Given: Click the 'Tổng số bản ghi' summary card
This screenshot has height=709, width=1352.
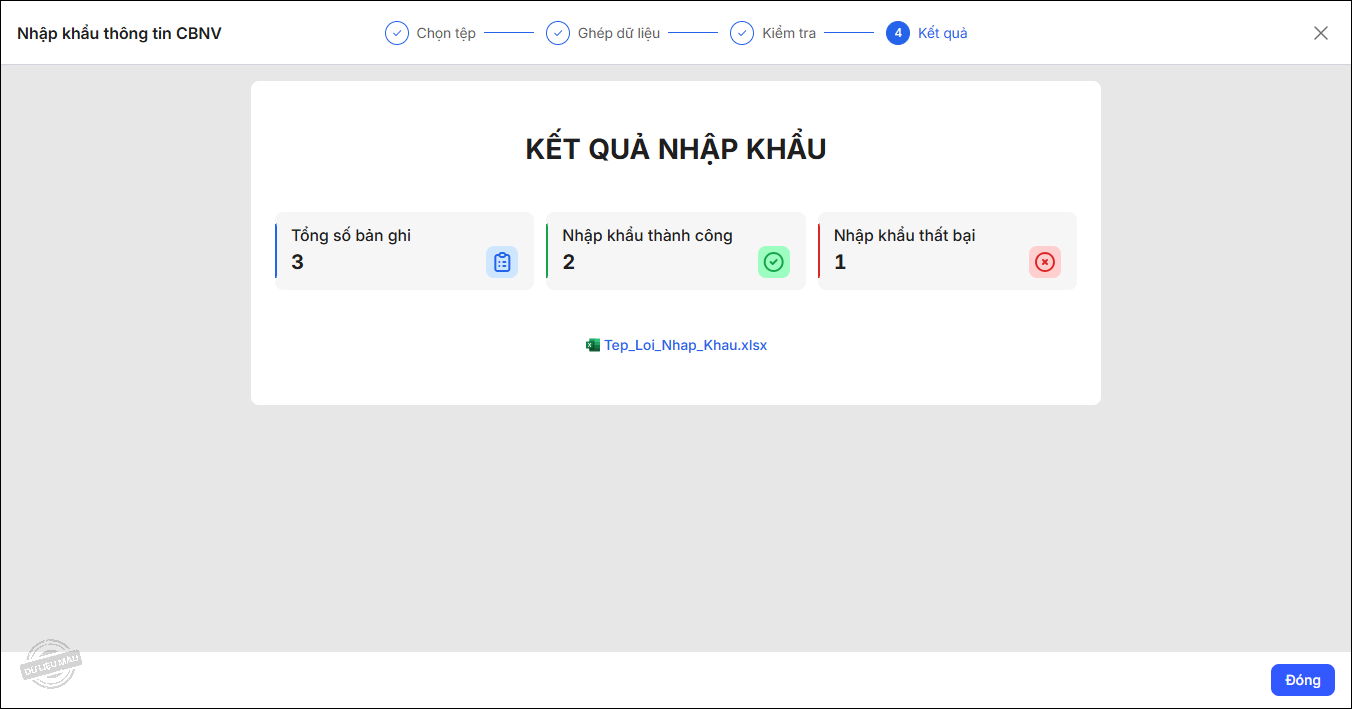Looking at the screenshot, I should tap(404, 251).
